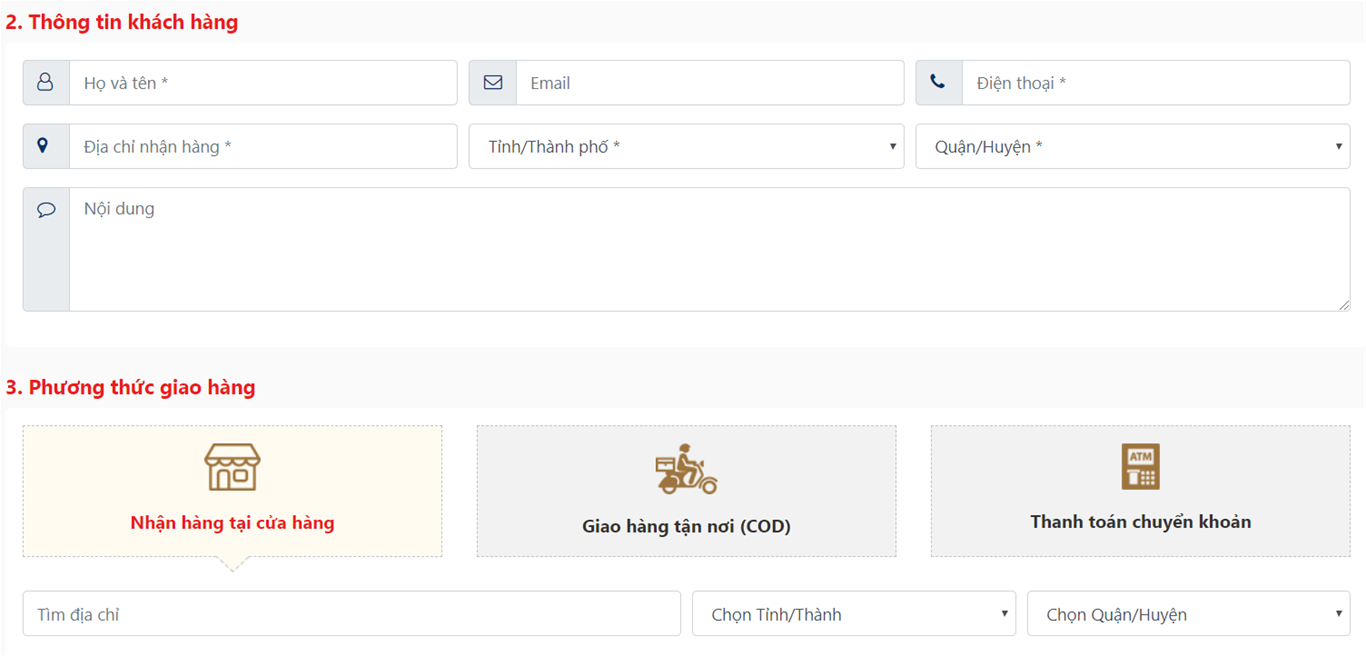Click into the Email input field

tap(709, 83)
